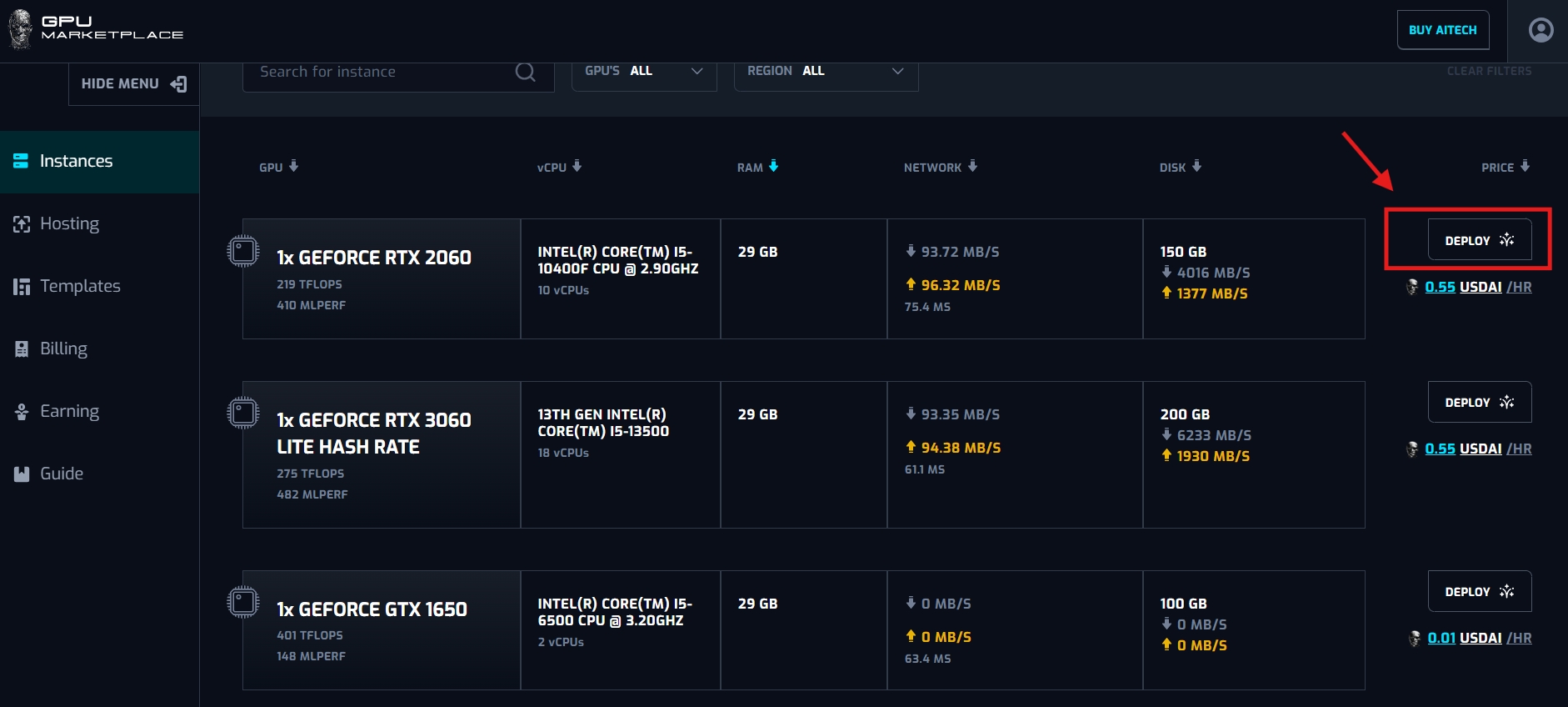1568x707 pixels.
Task: Open the Hosting menu section
Action: click(x=69, y=223)
